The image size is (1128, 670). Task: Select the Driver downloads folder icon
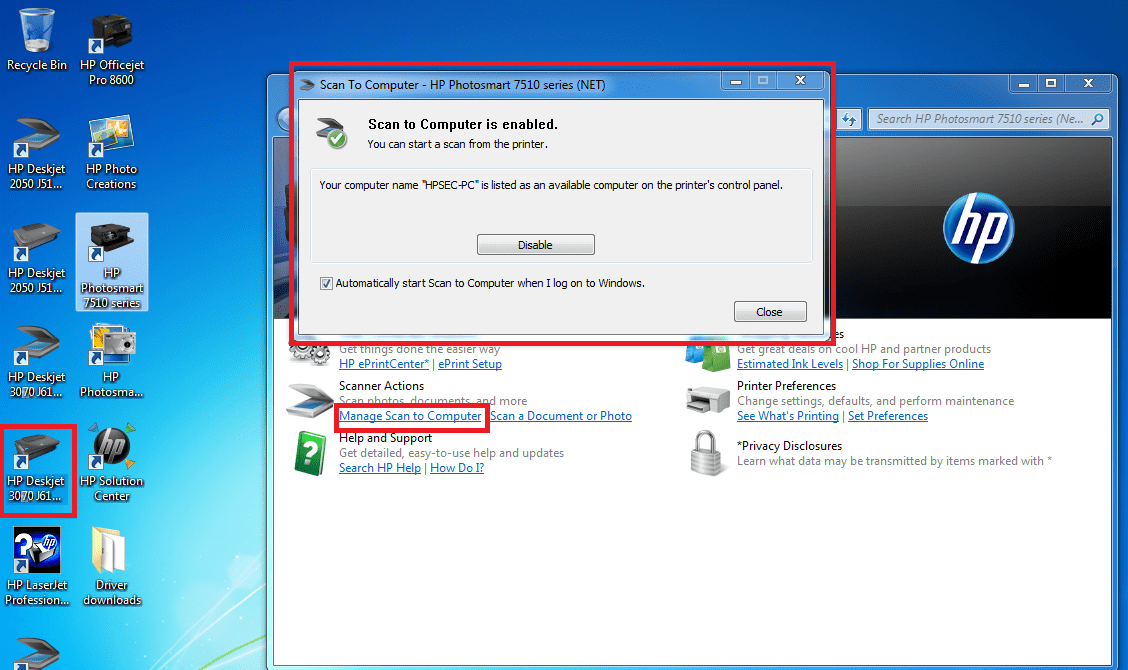click(112, 567)
